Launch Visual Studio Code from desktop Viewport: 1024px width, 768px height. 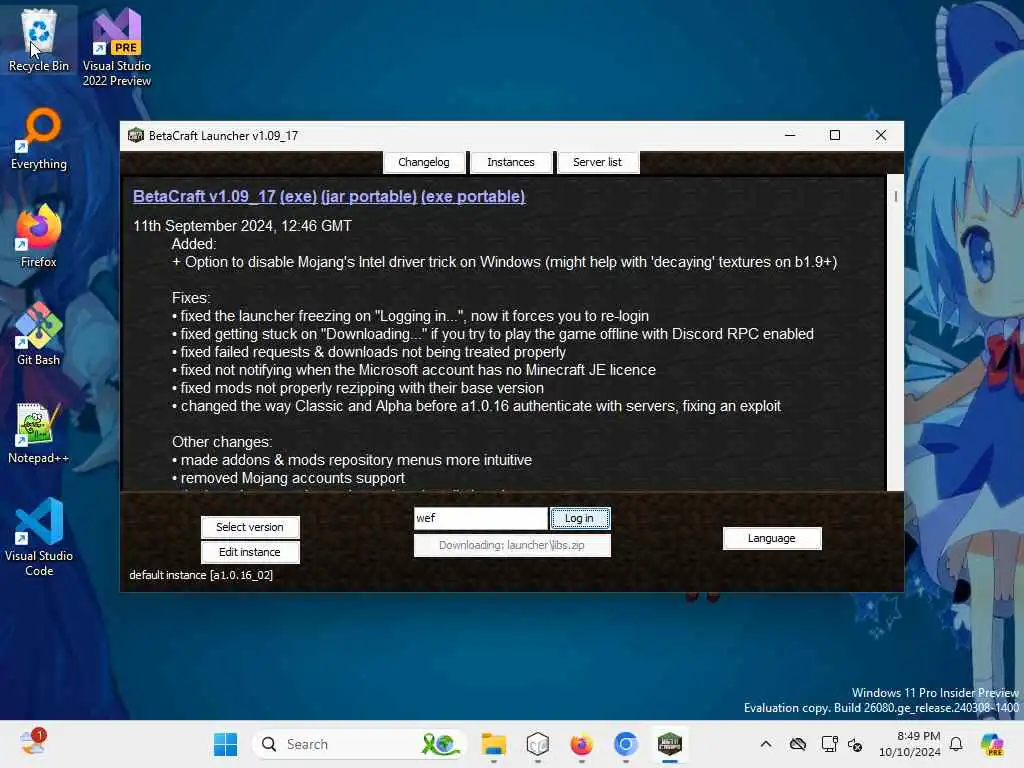pos(39,537)
